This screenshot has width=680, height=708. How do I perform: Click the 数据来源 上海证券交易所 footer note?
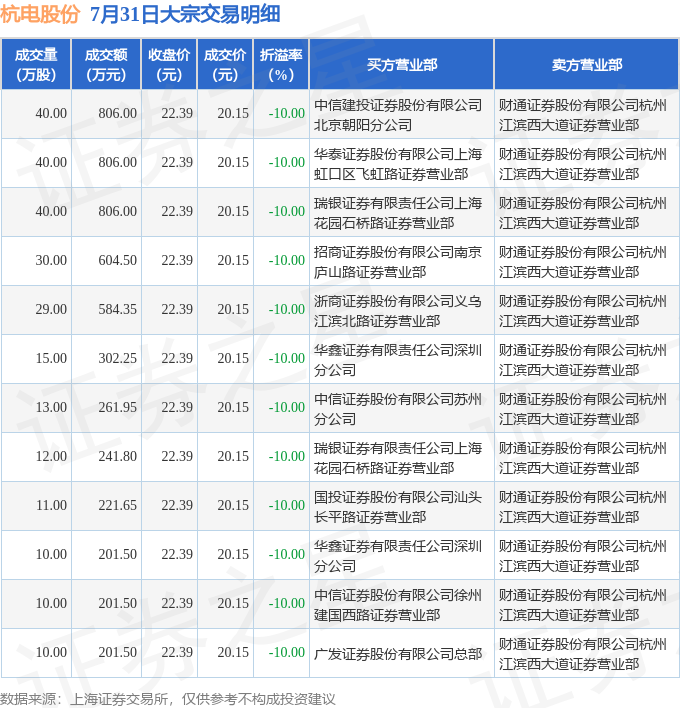[x=168, y=699]
